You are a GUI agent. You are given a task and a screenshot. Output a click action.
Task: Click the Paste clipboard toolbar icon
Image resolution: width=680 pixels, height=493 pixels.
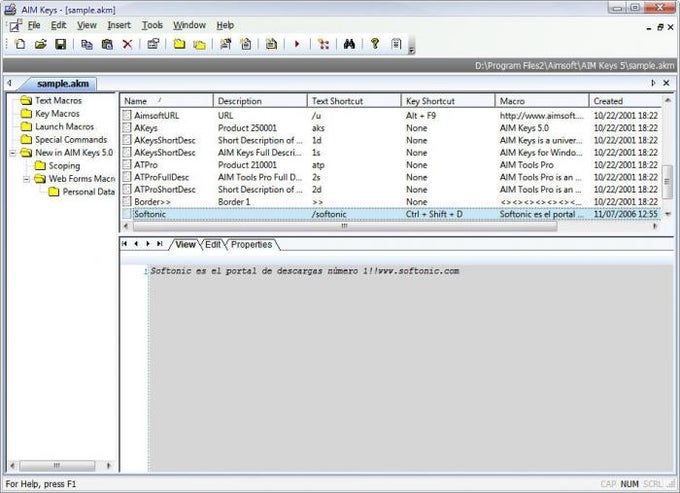tap(107, 44)
